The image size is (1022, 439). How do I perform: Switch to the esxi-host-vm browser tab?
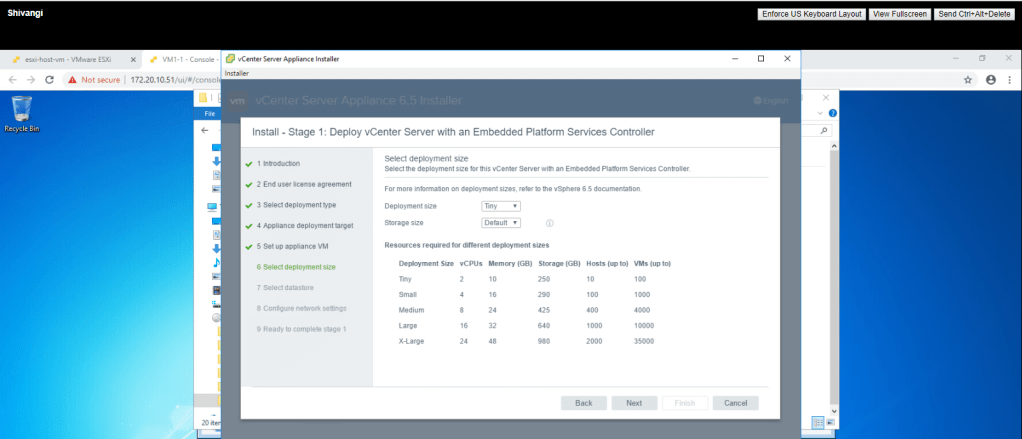pyautogui.click(x=62, y=58)
